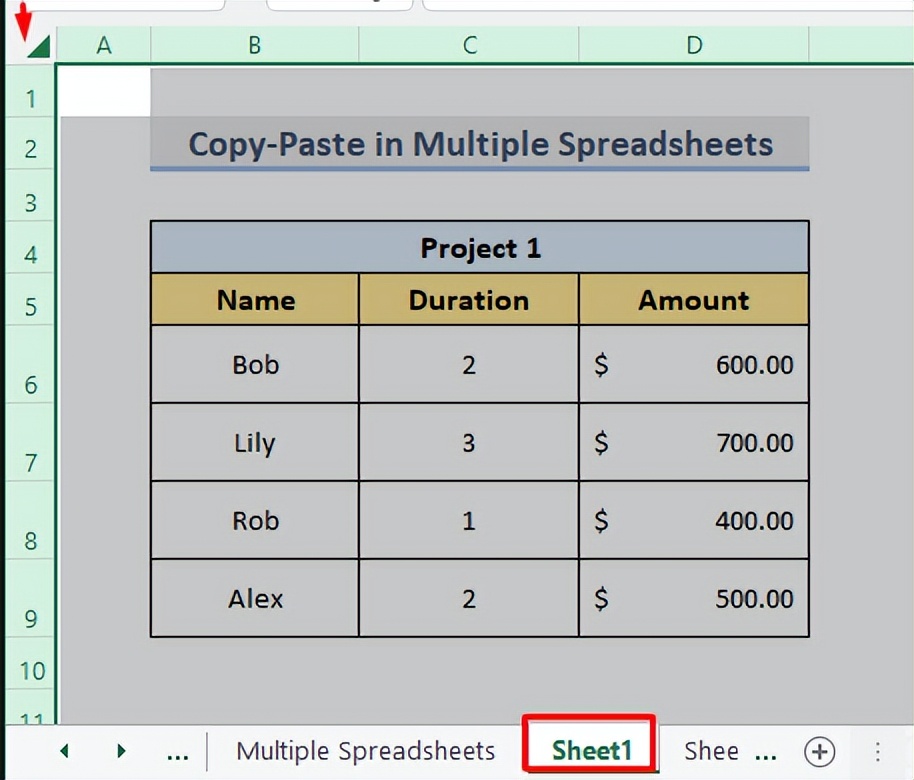Select column B header
The width and height of the screenshot is (914, 780).
point(255,45)
